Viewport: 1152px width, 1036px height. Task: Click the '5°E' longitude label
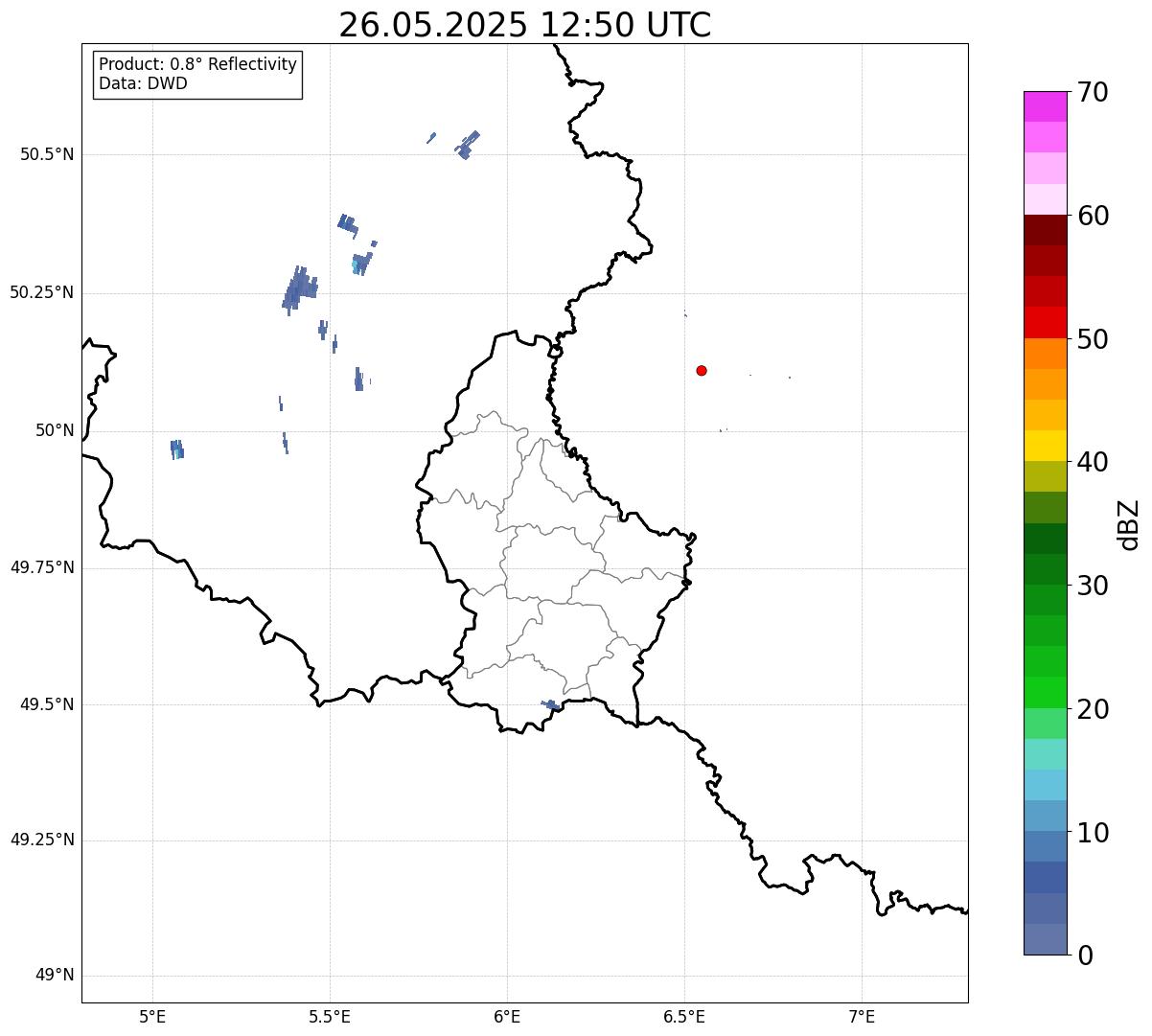point(152,1016)
